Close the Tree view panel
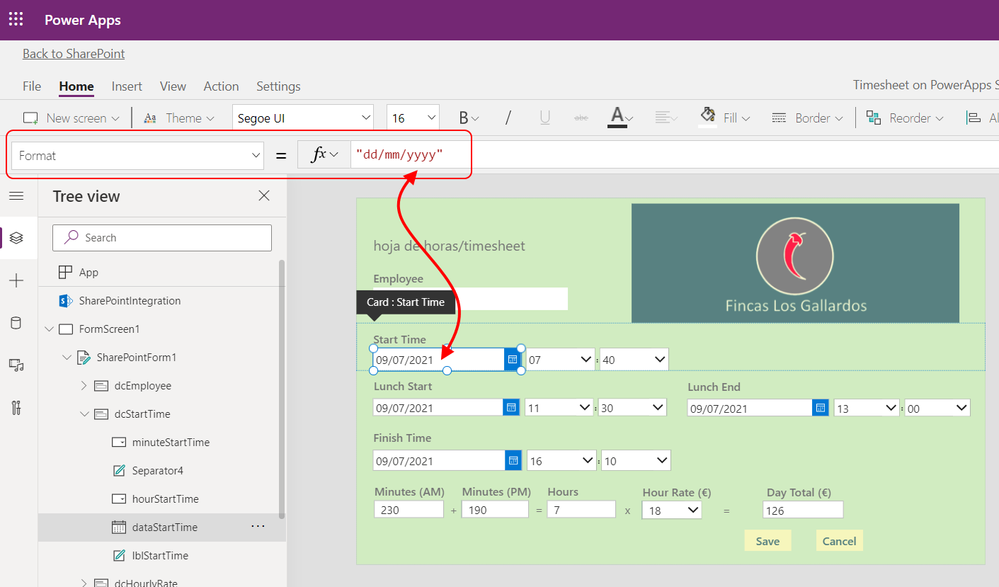 [264, 196]
